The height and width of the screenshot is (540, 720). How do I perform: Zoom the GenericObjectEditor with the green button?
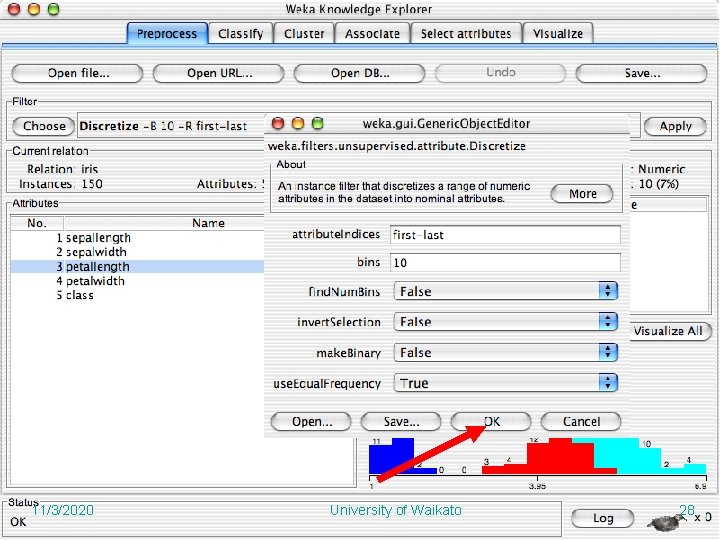tap(318, 123)
